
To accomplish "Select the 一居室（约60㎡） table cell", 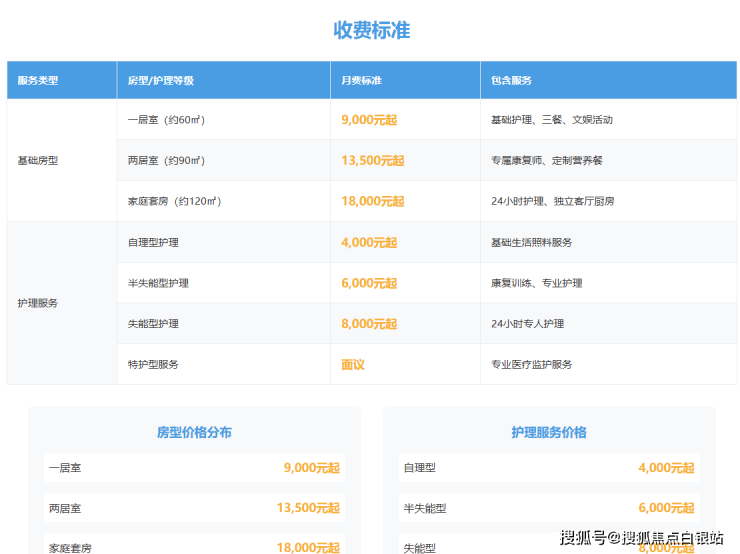I will [167, 120].
